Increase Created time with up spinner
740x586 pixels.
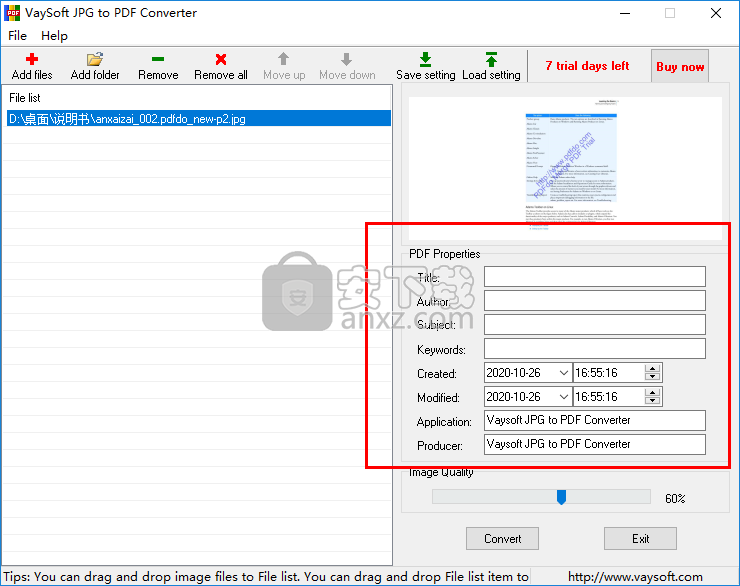pos(652,368)
